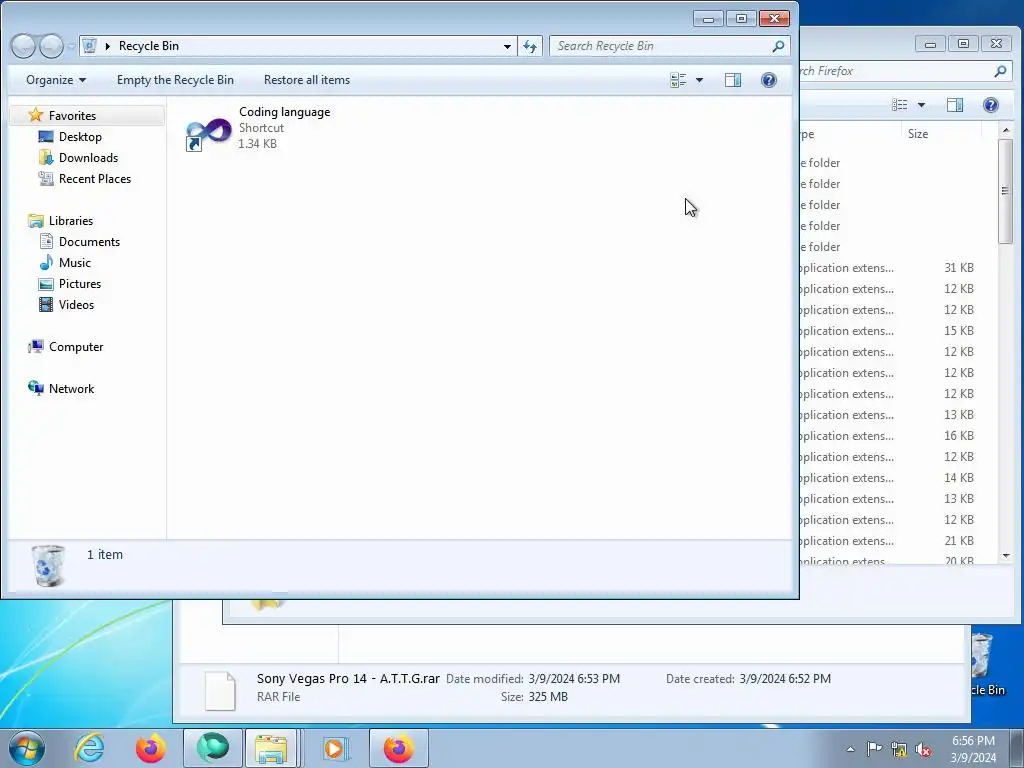Open Help in the Firefox folder window
The height and width of the screenshot is (768, 1024).
point(991,104)
